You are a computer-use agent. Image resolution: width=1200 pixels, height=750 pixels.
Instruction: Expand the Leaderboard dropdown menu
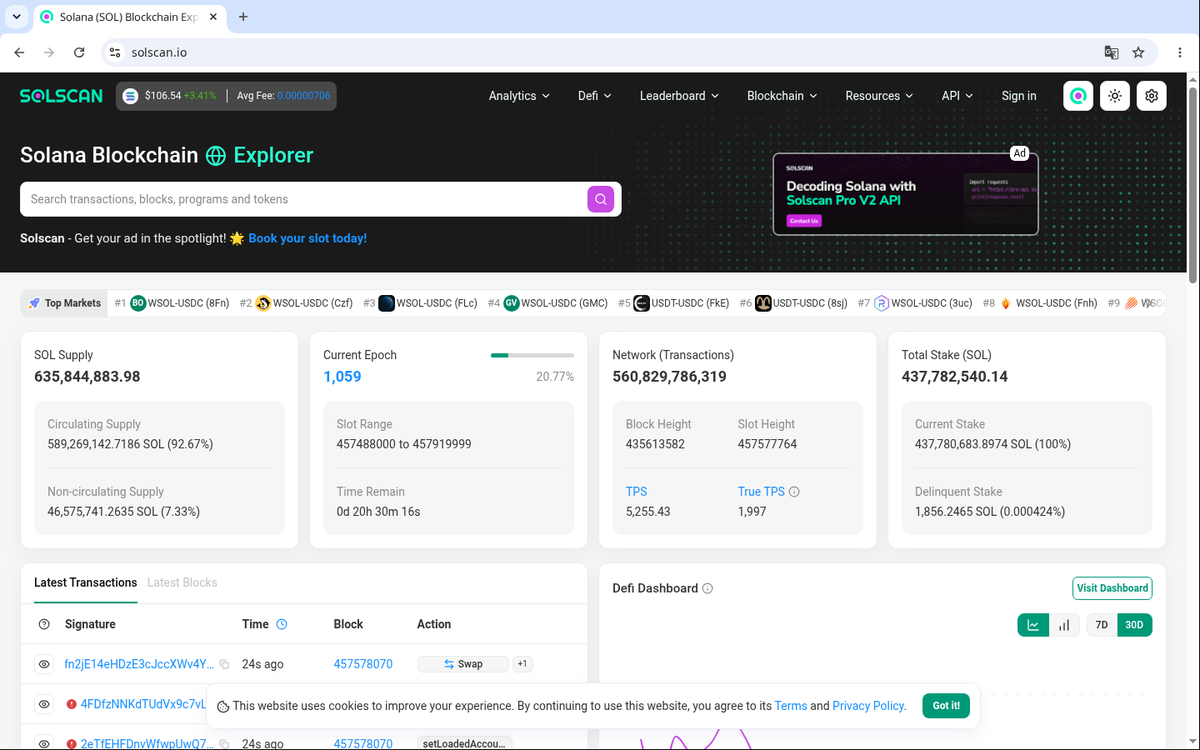pos(679,96)
